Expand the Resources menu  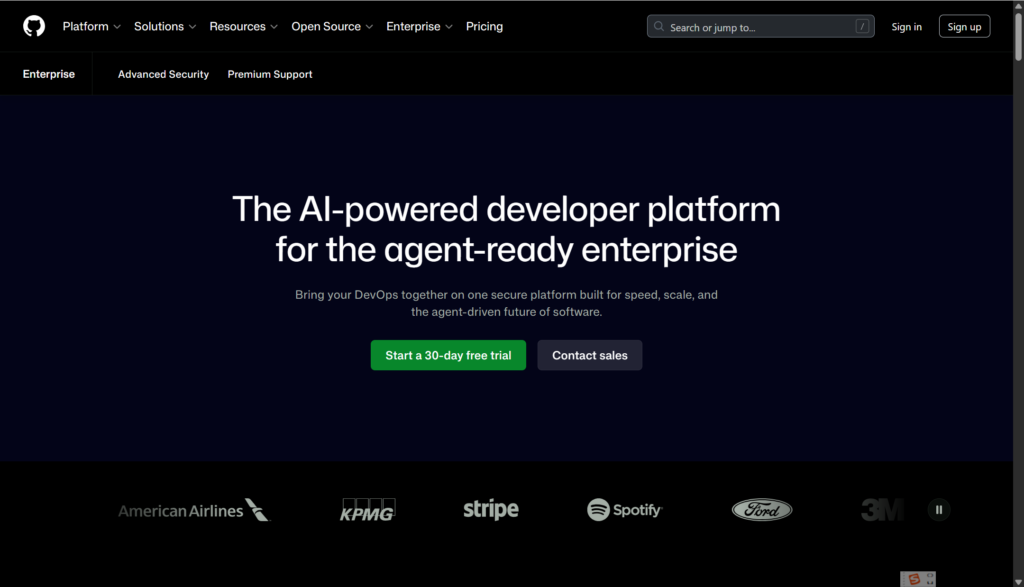coord(243,27)
